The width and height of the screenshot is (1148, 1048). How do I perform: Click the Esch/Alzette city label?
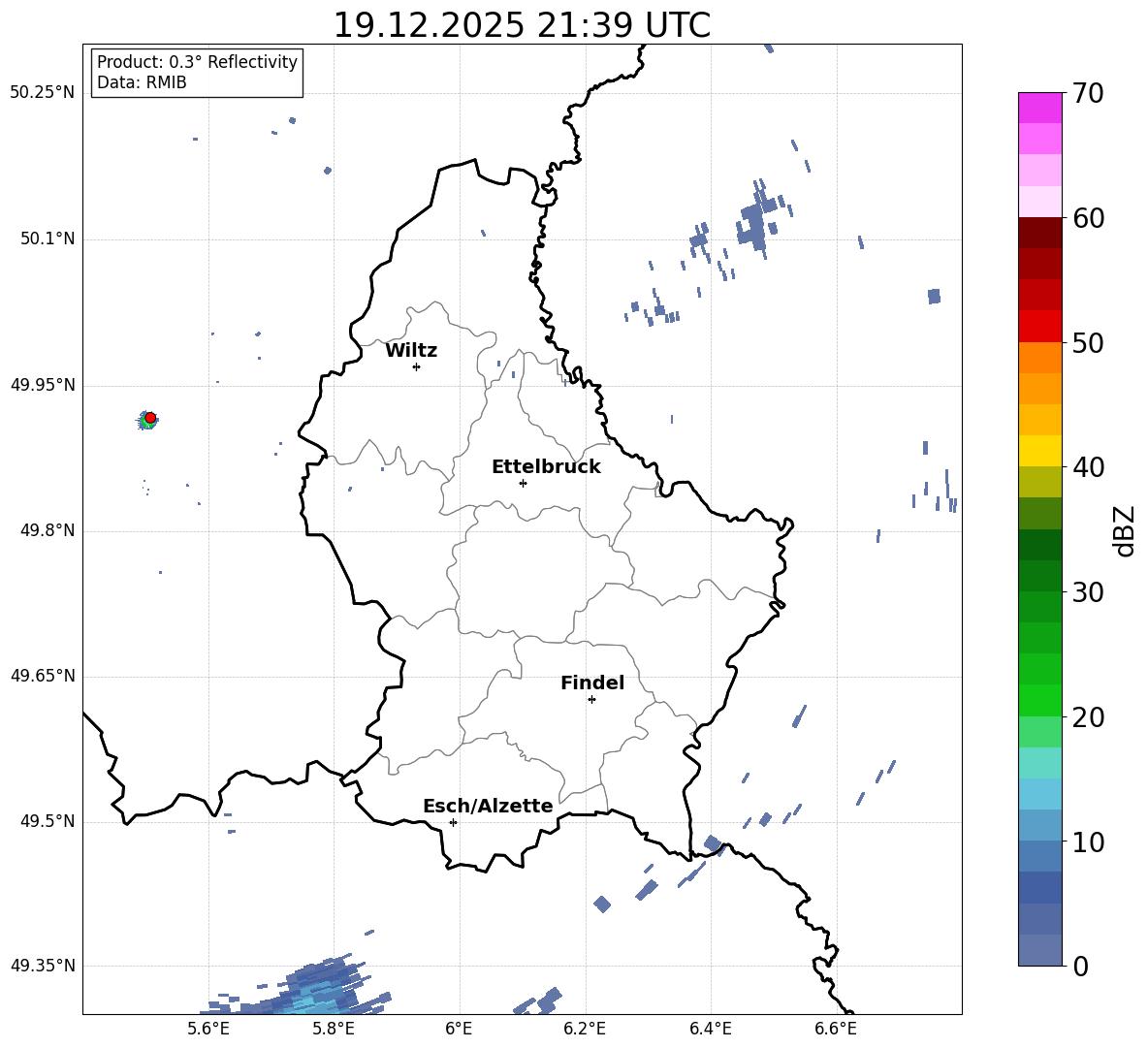click(x=488, y=806)
